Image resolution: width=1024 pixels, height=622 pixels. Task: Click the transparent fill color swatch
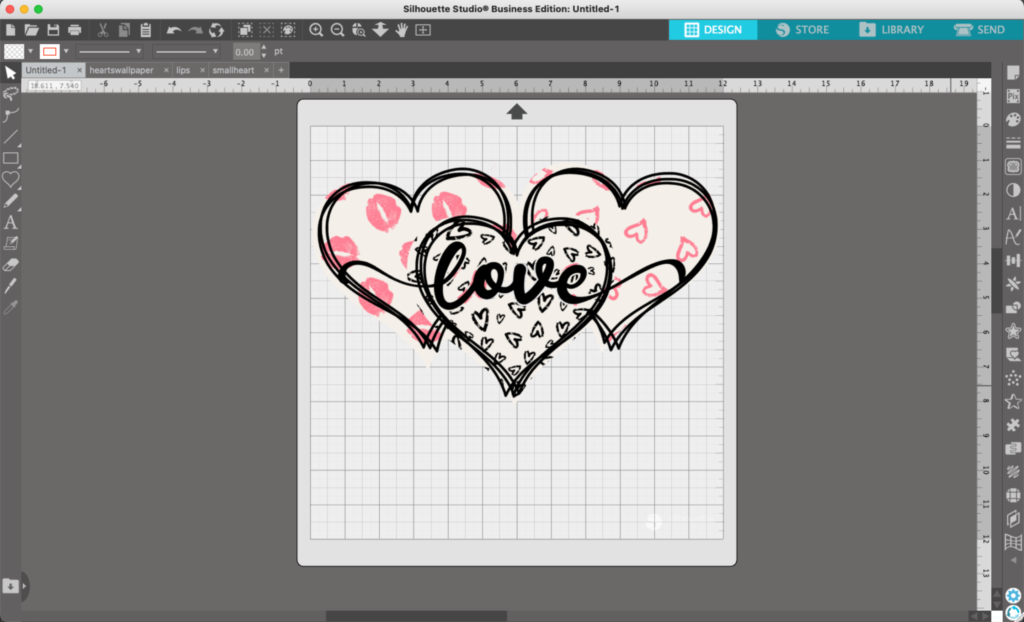click(14, 52)
